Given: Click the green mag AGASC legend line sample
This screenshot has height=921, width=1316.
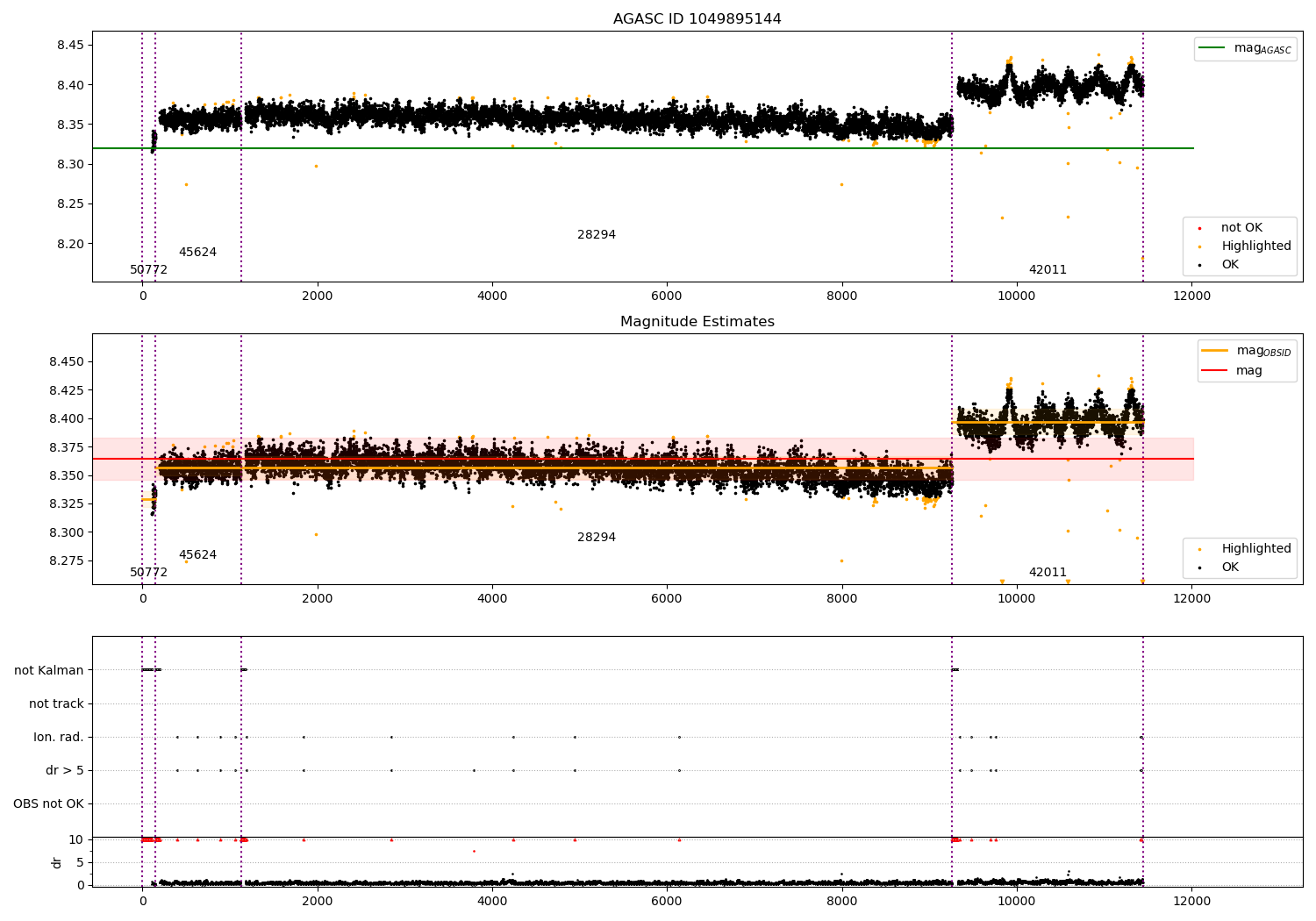Looking at the screenshot, I should 1212,48.
